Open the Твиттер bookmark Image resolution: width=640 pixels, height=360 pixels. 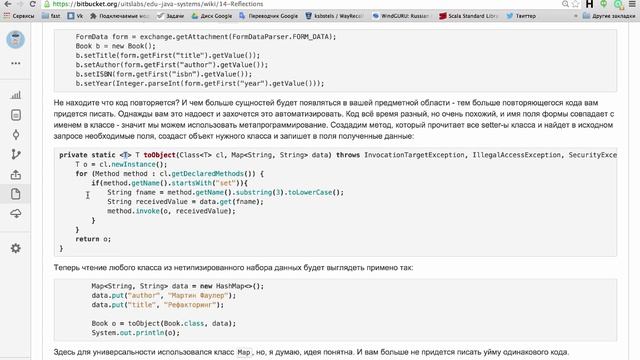(521, 16)
